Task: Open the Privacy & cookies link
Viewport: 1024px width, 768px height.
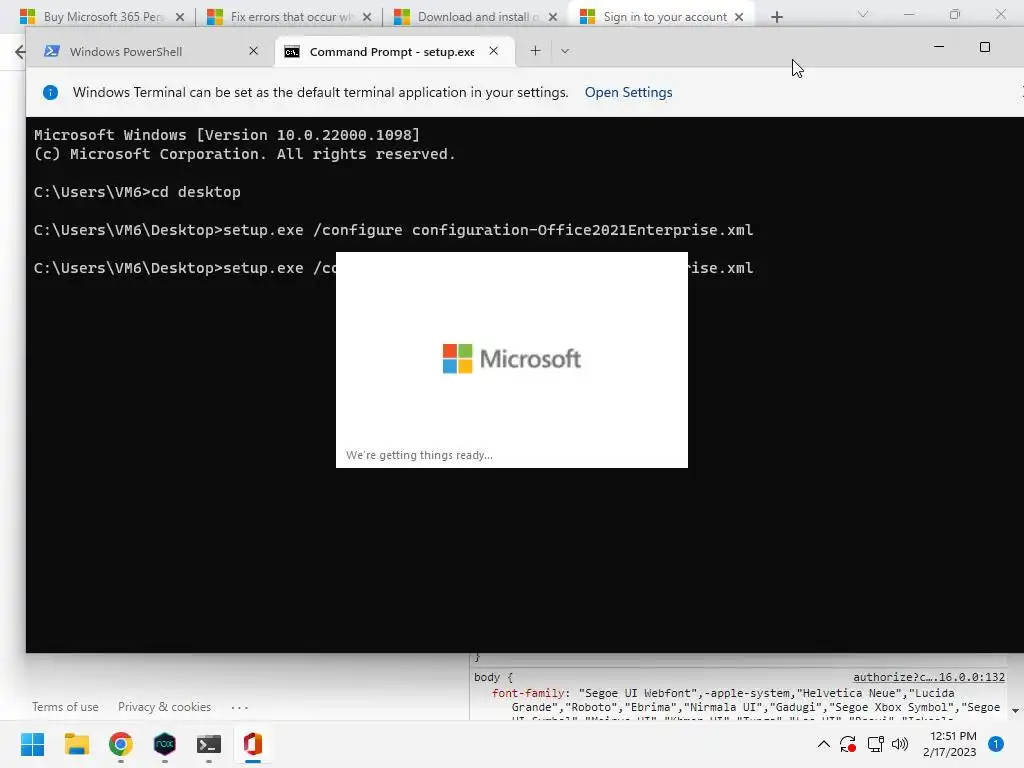Action: pyautogui.click(x=165, y=707)
